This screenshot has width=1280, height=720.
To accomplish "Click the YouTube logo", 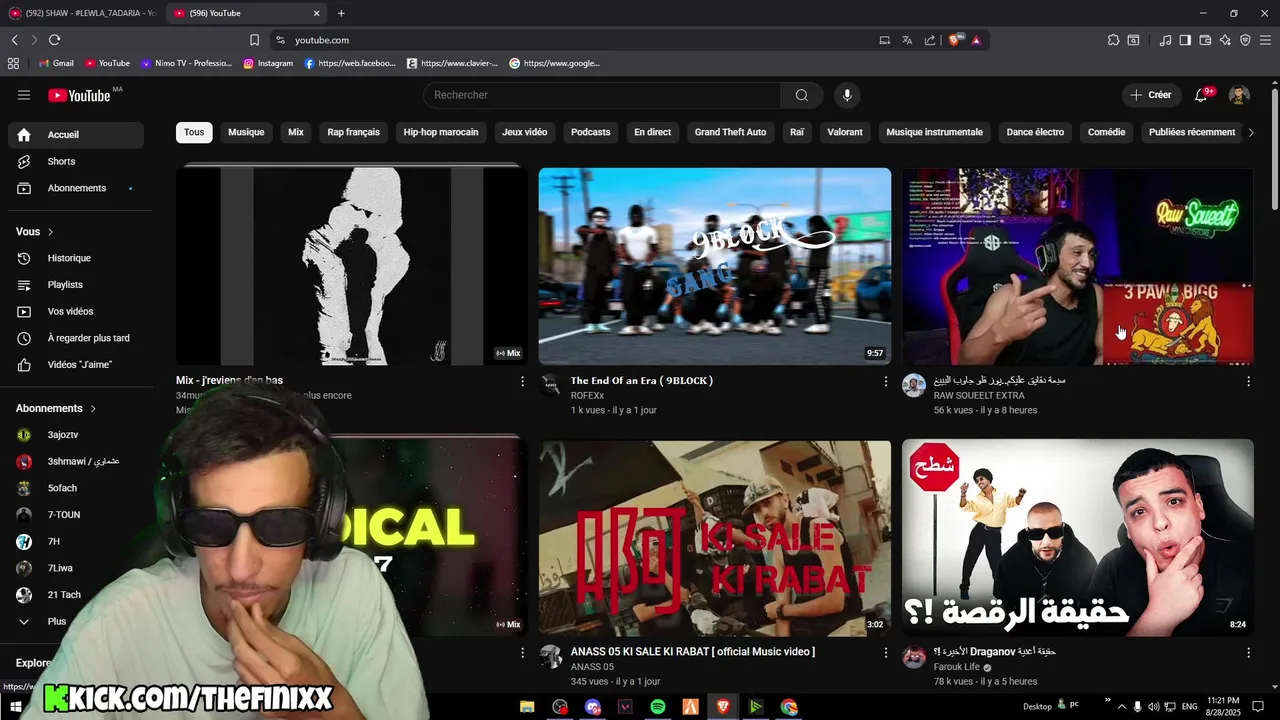I will pos(79,95).
